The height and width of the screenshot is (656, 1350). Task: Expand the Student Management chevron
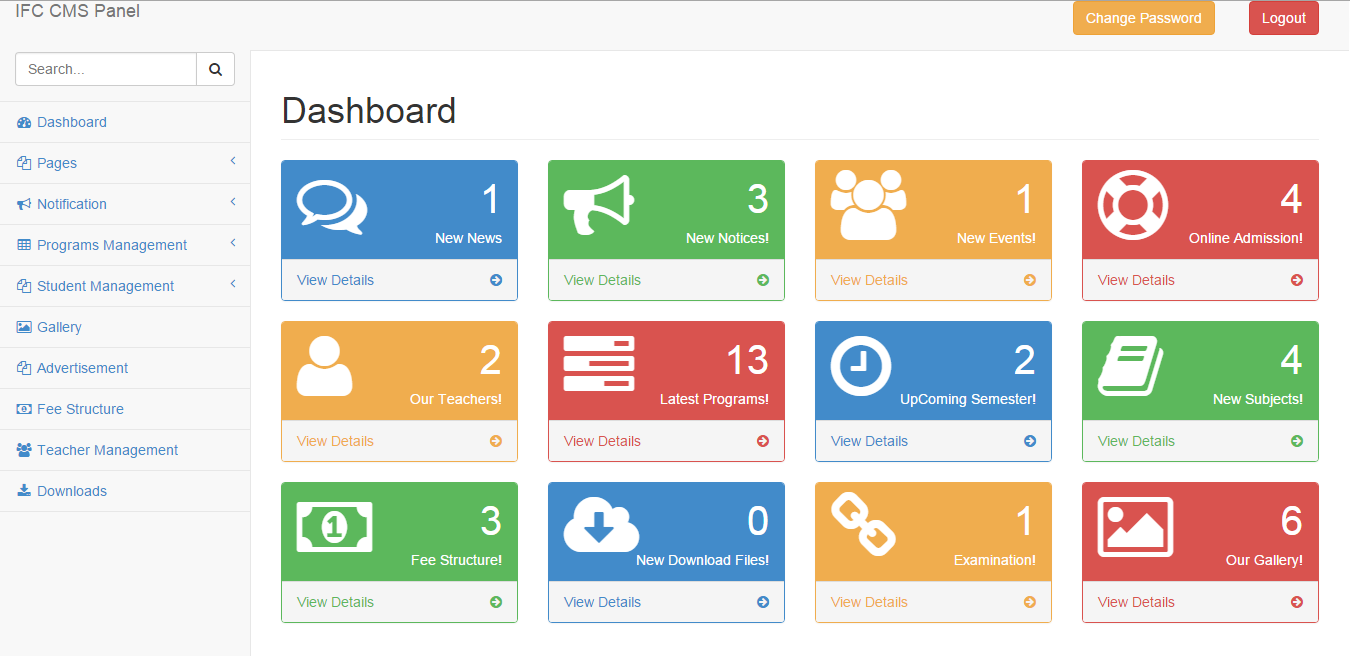click(x=232, y=284)
